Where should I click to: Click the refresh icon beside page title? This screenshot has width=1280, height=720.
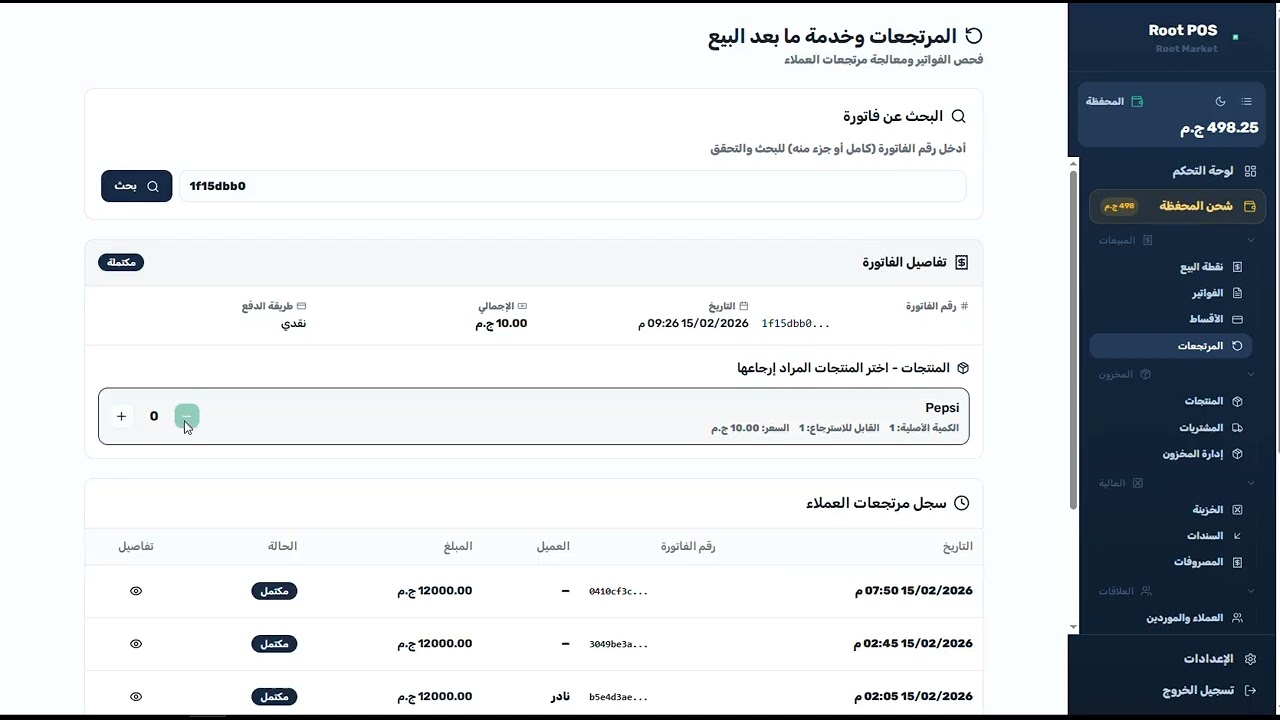click(x=973, y=36)
